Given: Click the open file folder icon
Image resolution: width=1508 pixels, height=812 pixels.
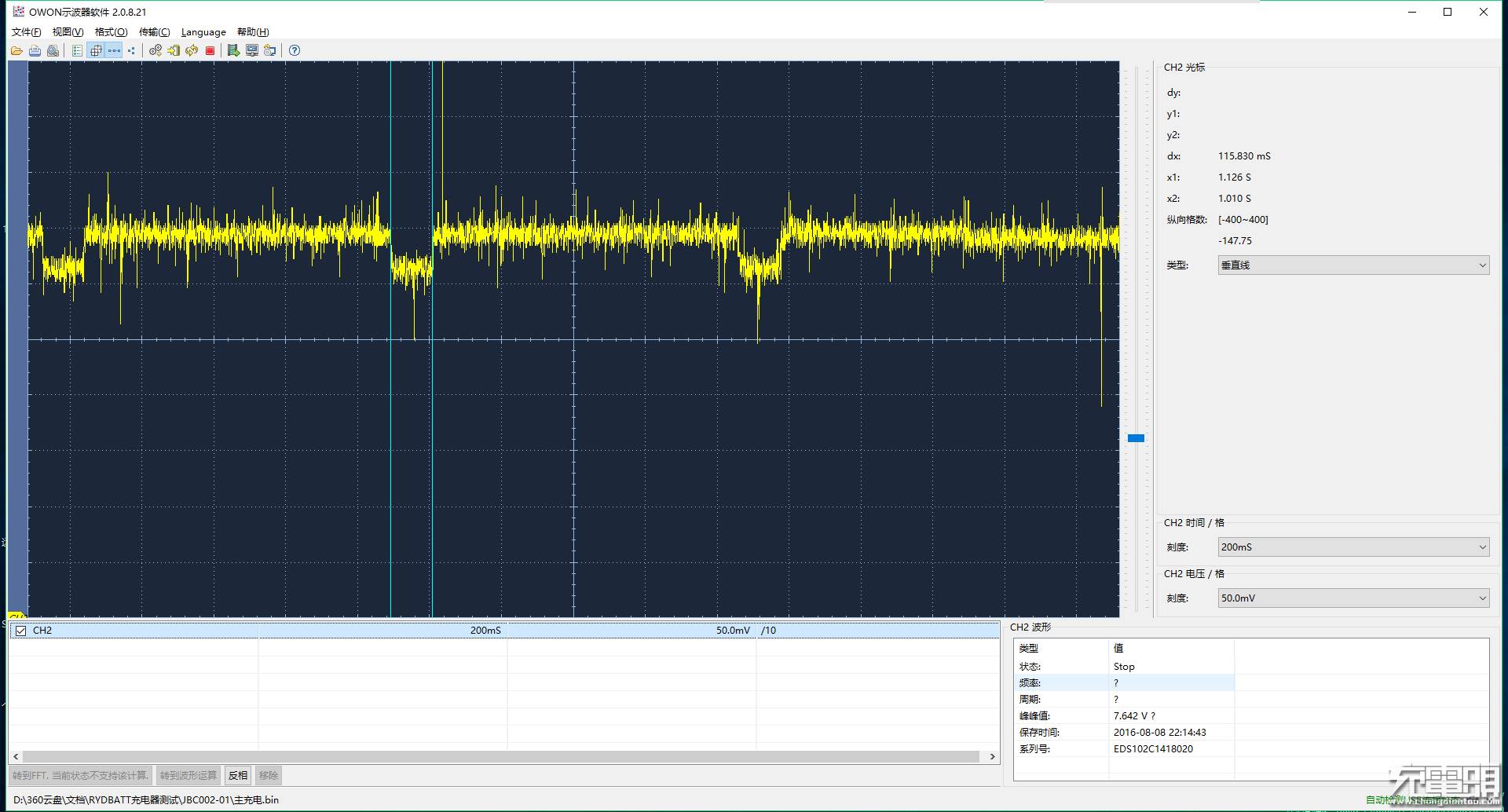Looking at the screenshot, I should (x=16, y=50).
